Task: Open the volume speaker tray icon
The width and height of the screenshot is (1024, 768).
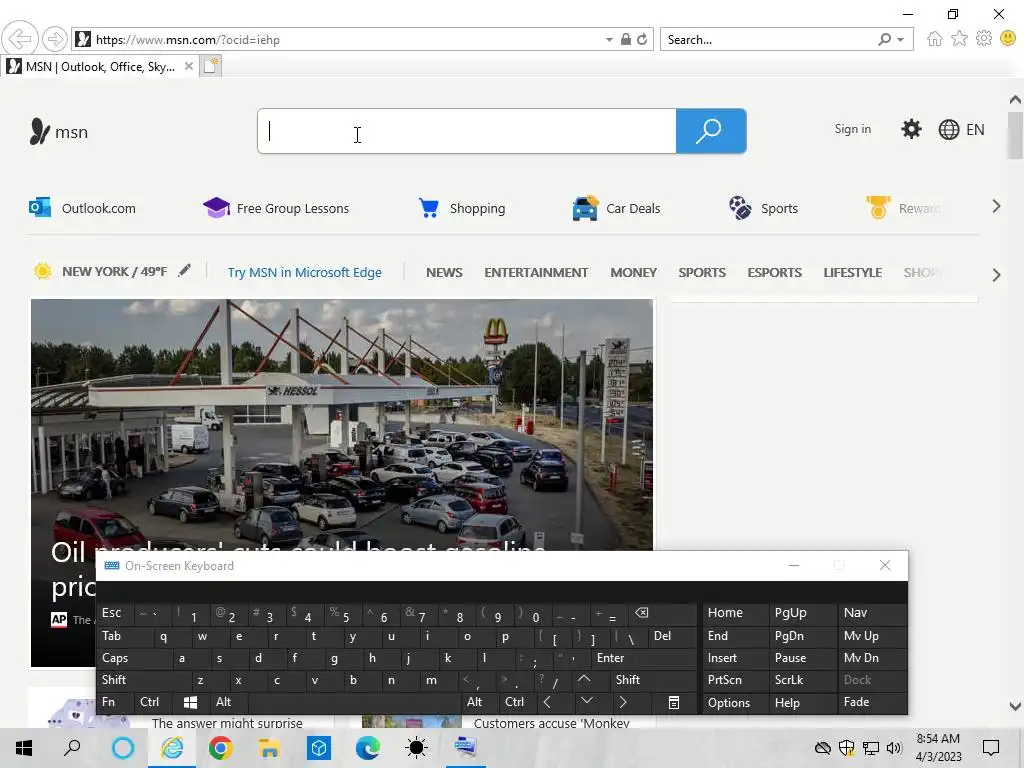Action: coord(894,748)
